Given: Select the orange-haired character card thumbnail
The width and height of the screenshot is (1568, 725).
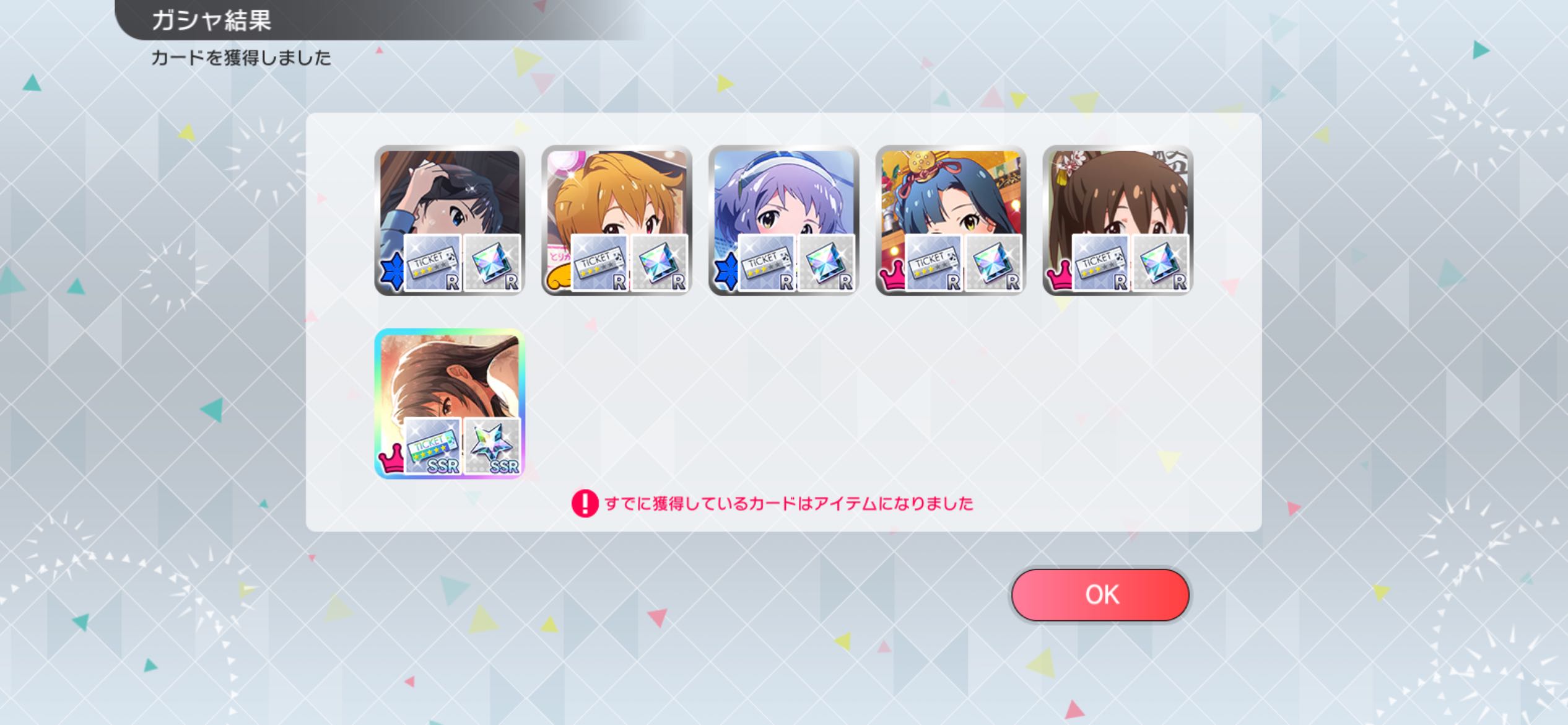Looking at the screenshot, I should coord(617,220).
